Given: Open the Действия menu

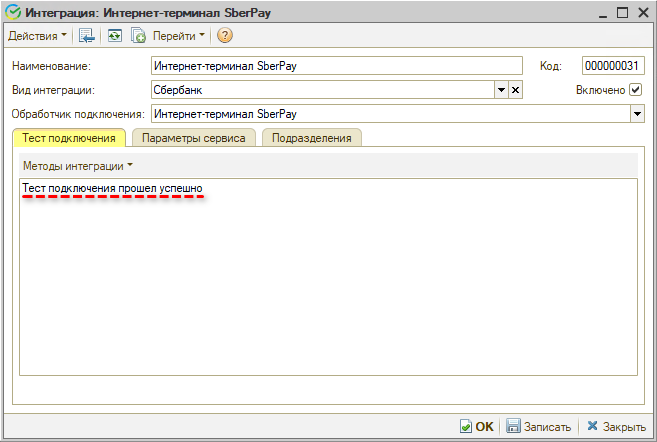Looking at the screenshot, I should pyautogui.click(x=37, y=36).
